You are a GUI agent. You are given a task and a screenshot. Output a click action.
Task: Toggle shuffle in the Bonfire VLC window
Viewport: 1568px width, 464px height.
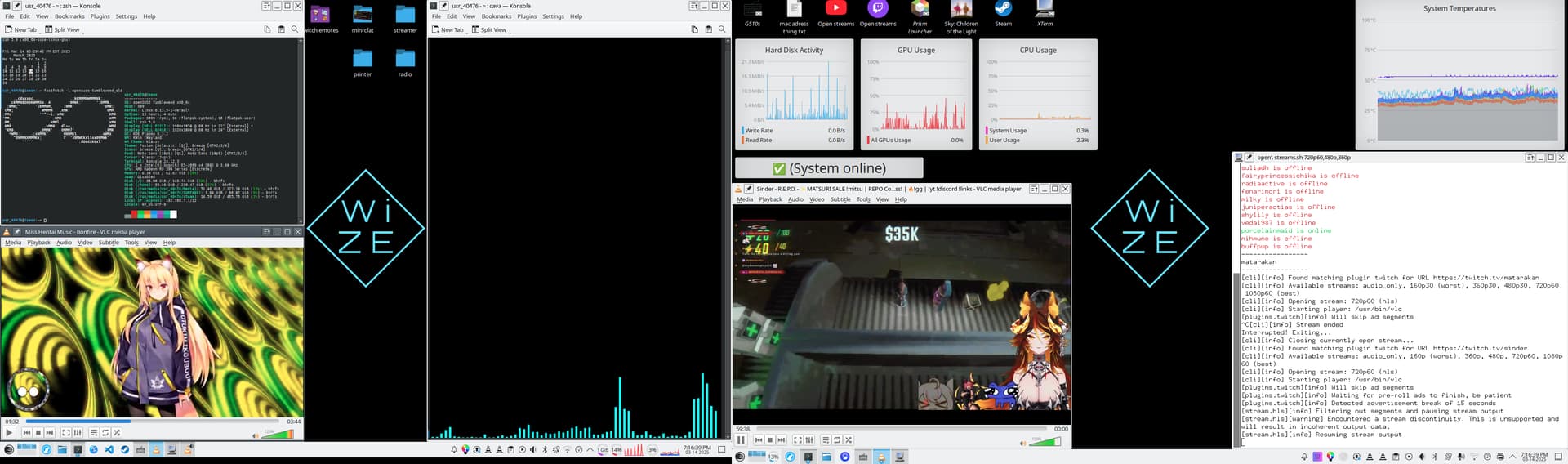[117, 432]
